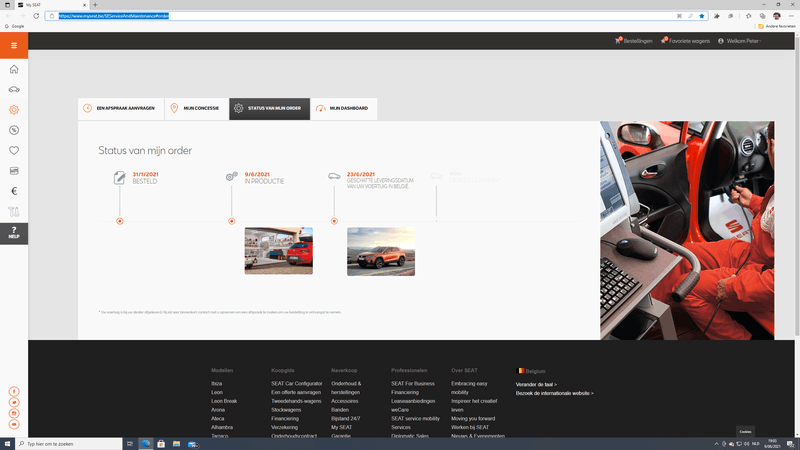Open Ibiza in footer Modellen

[x=216, y=384]
